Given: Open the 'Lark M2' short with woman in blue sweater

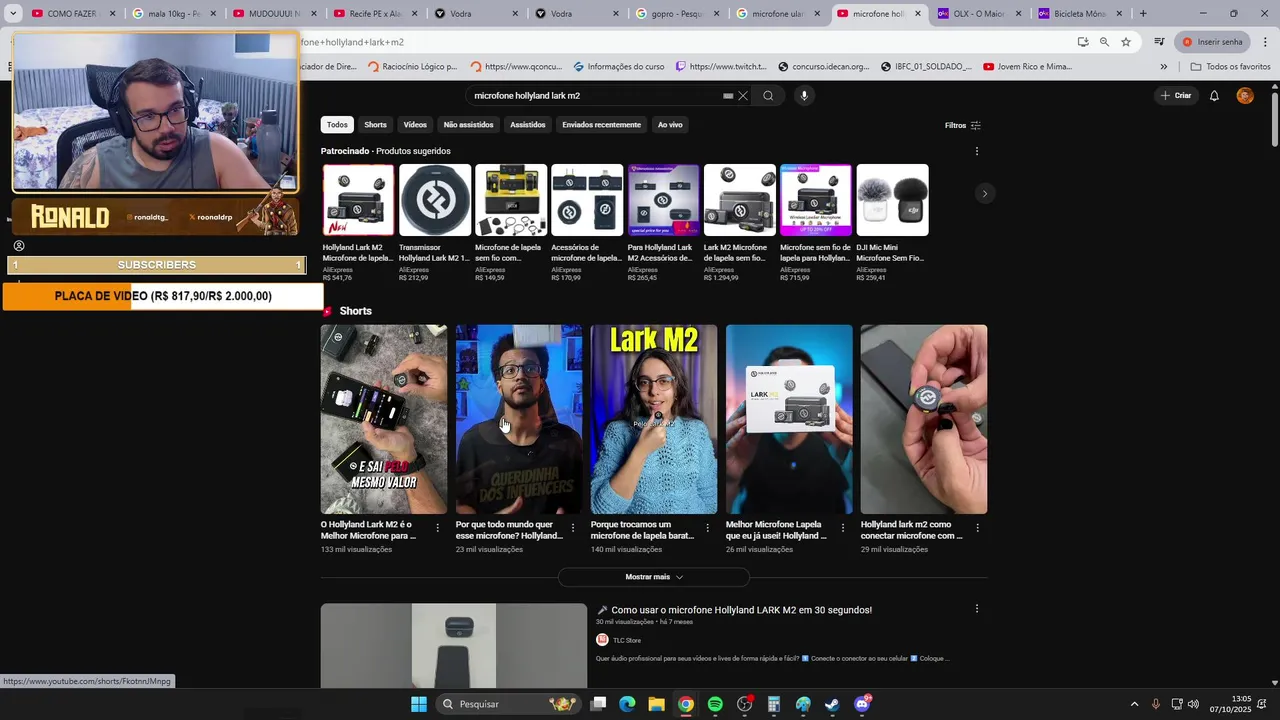Looking at the screenshot, I should (654, 419).
